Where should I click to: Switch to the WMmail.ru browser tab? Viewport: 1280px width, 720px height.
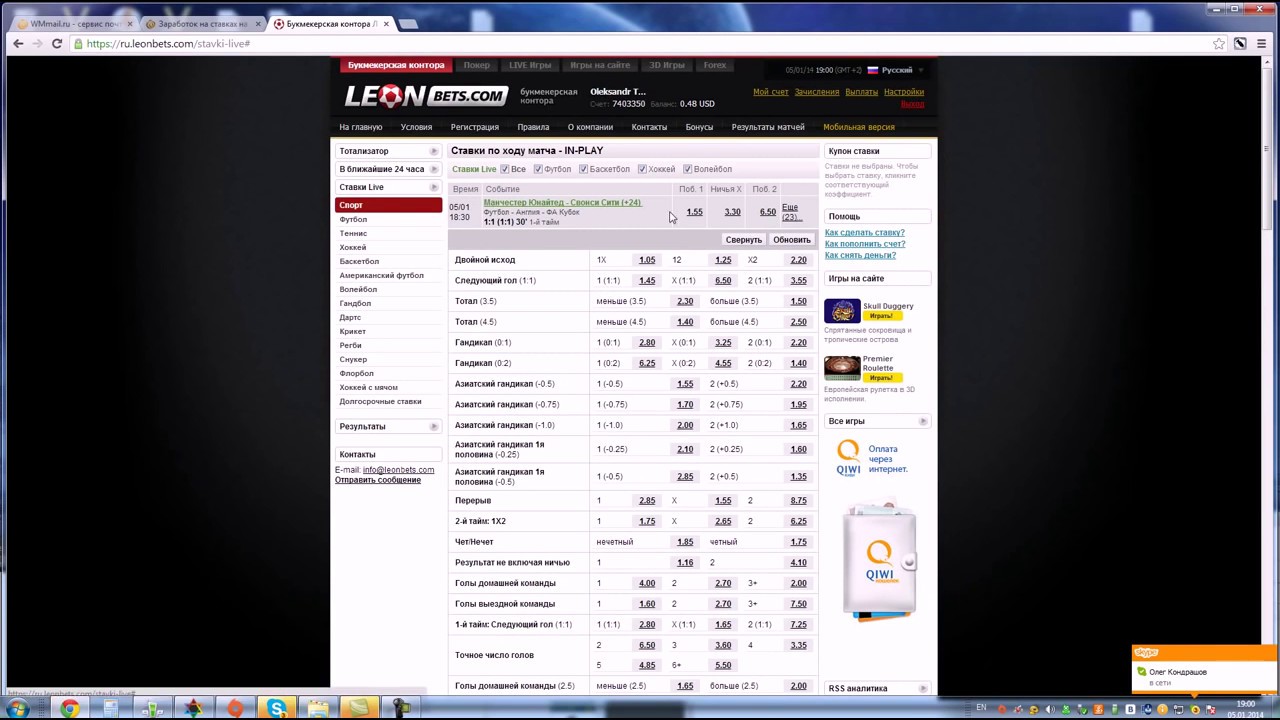point(75,23)
